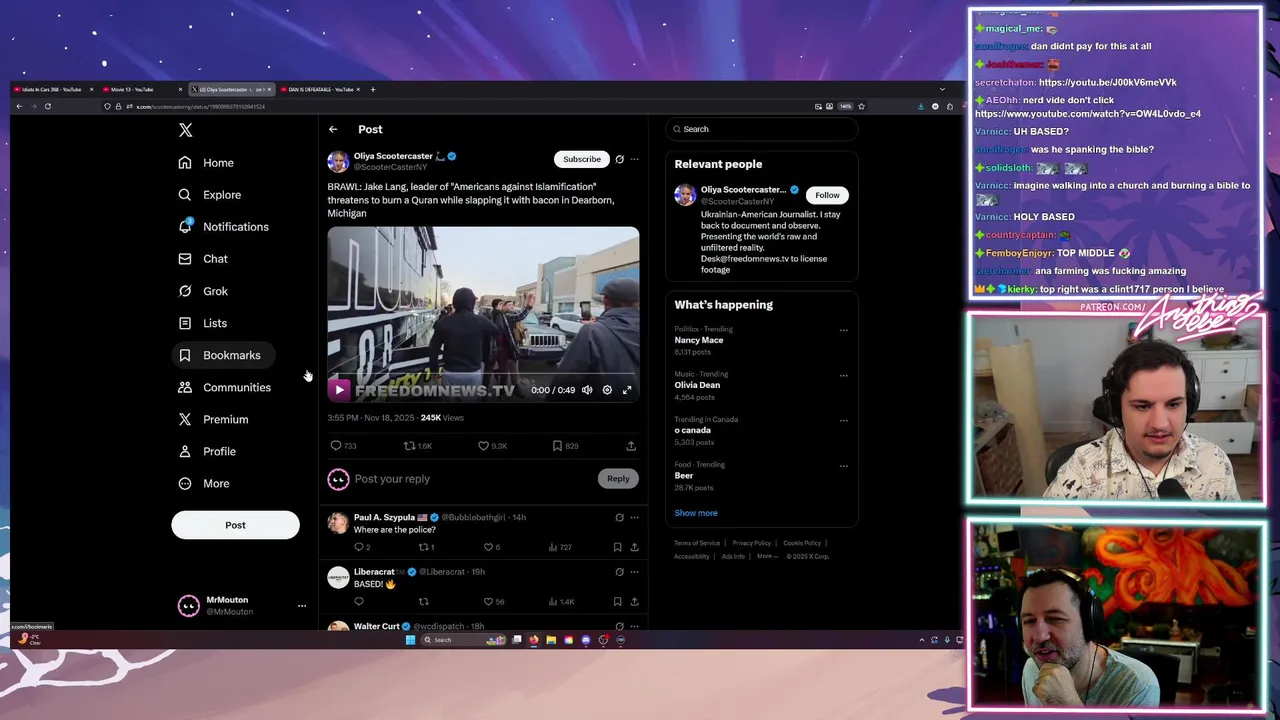Play the FreedomNews.TV video
1280x720 pixels.
(339, 390)
